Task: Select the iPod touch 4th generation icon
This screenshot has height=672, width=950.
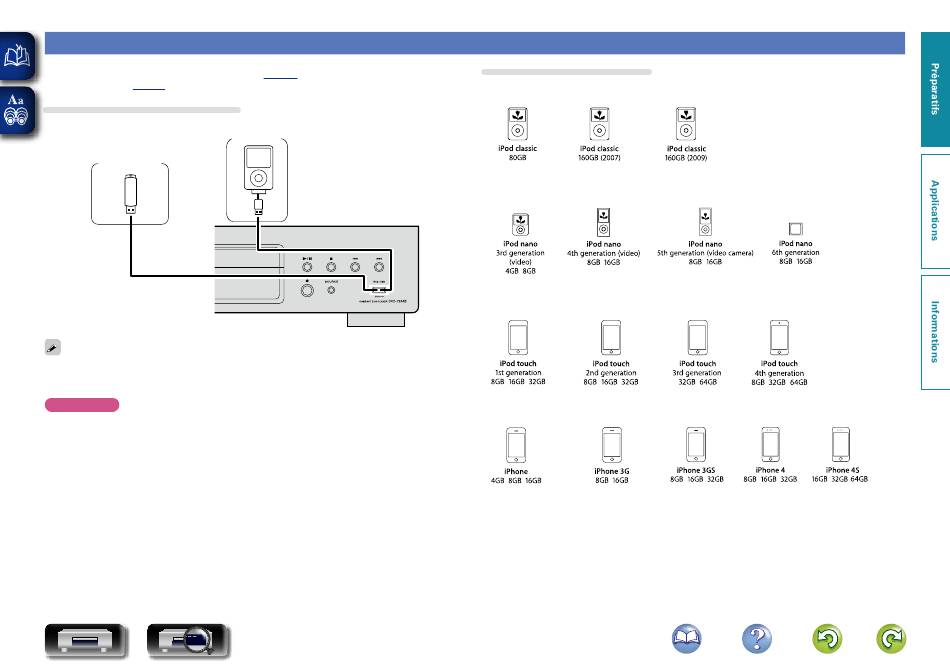Action: 779,338
